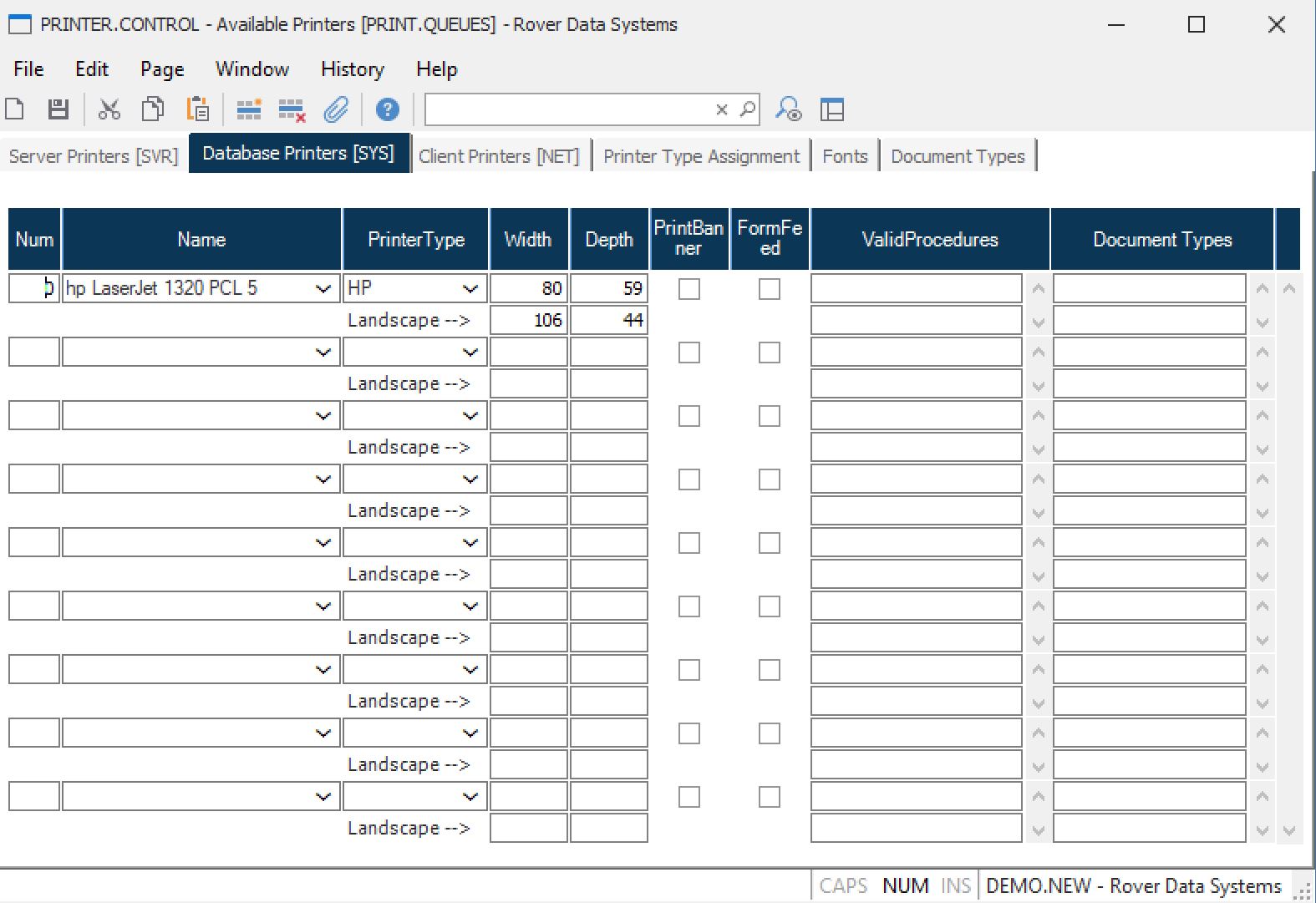Go to the Printer Type Assignment tab
The image size is (1316, 903).
(701, 156)
